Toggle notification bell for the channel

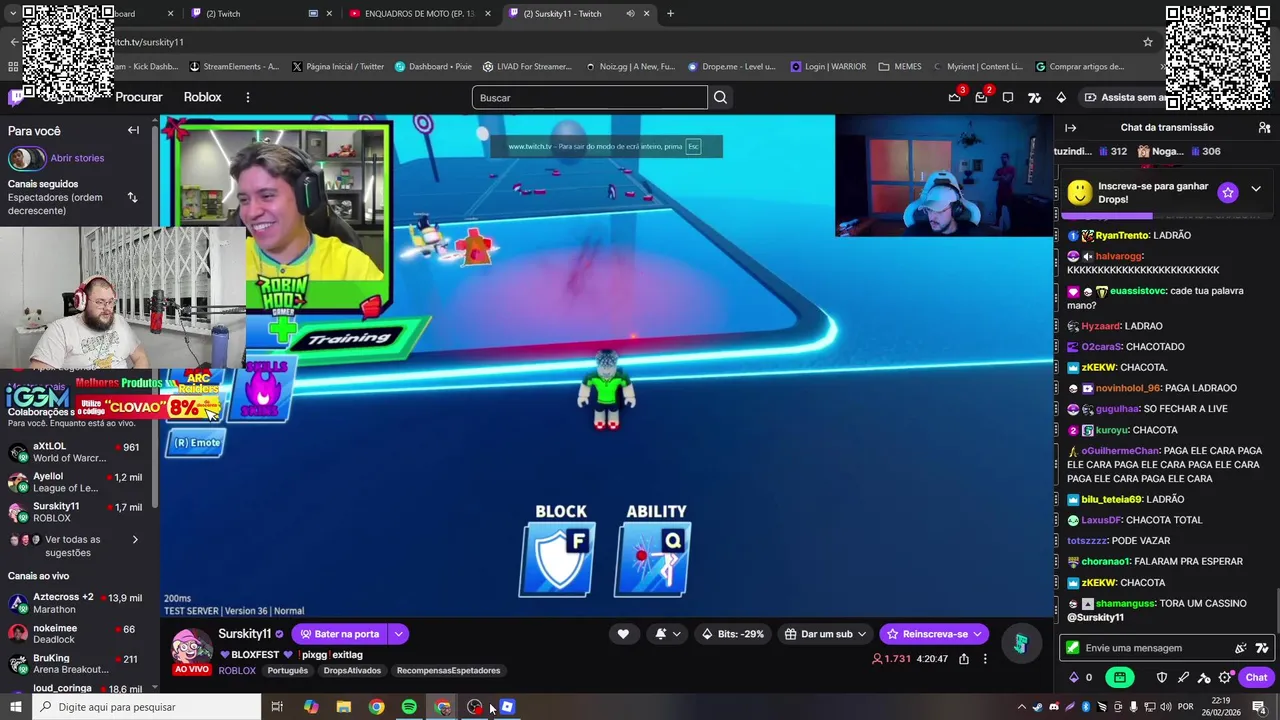point(666,634)
